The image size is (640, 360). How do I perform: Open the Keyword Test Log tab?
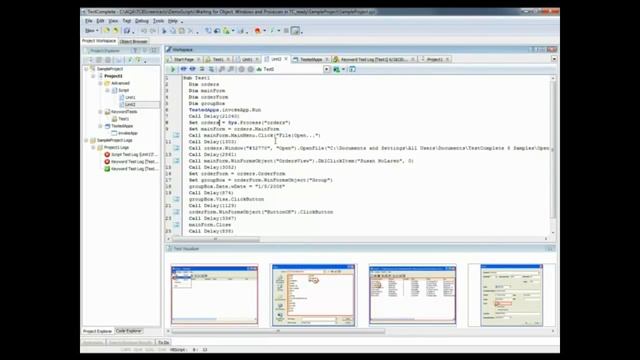click(x=373, y=60)
